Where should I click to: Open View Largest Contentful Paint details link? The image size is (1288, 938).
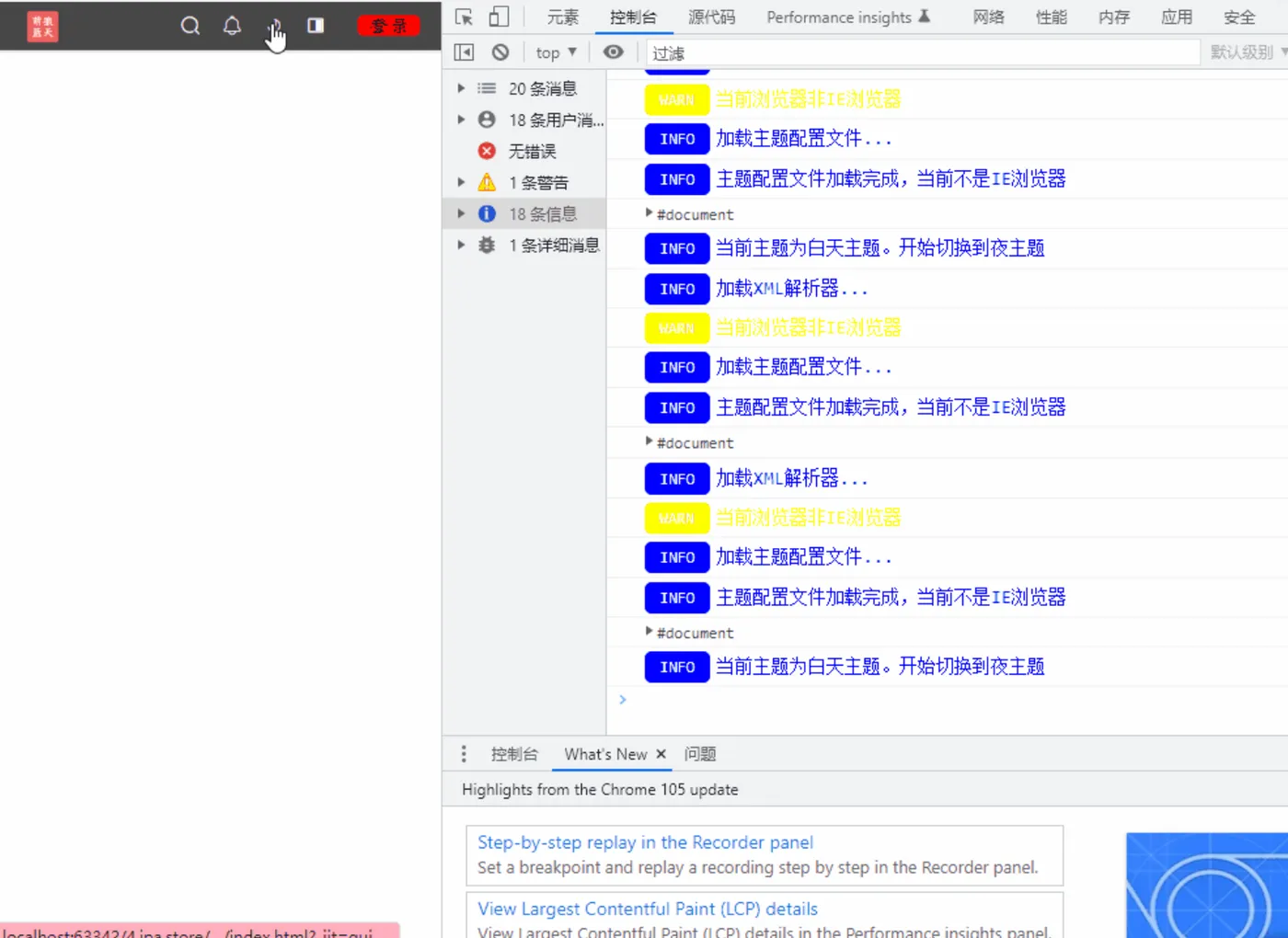click(648, 909)
